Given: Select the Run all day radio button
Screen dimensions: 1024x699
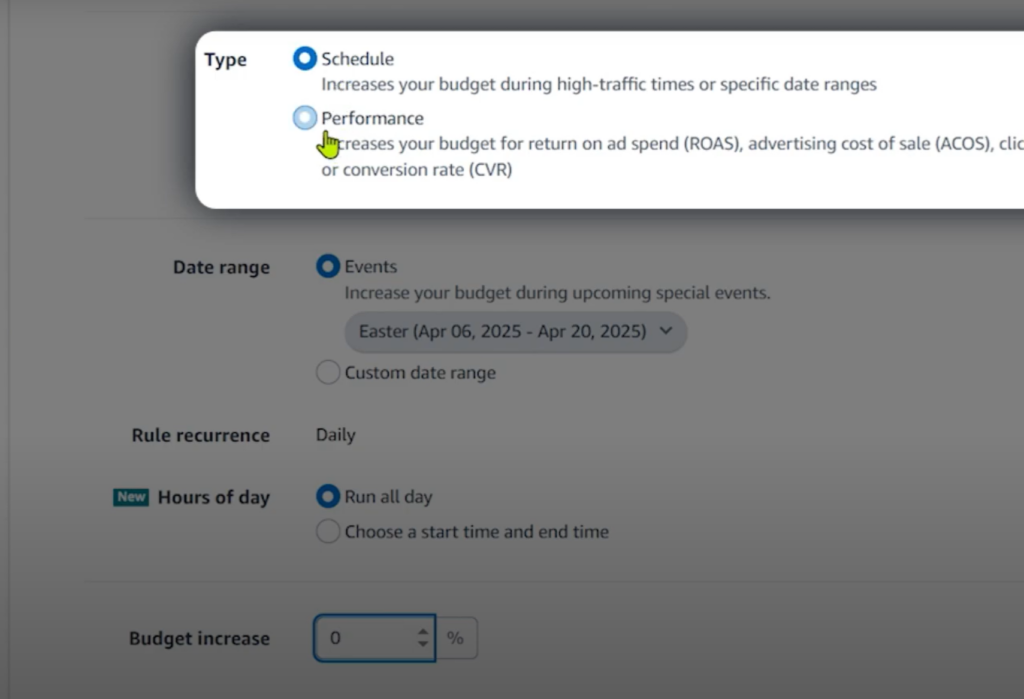Looking at the screenshot, I should point(327,496).
